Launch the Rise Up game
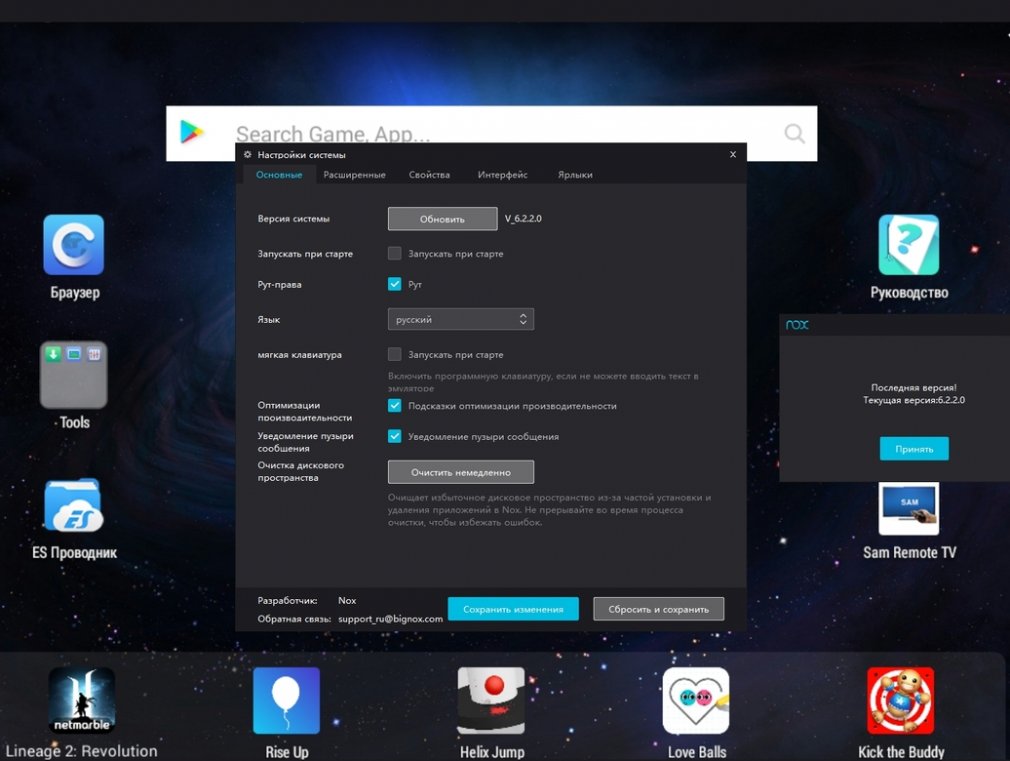Screen dimensions: 1010x761 point(286,700)
